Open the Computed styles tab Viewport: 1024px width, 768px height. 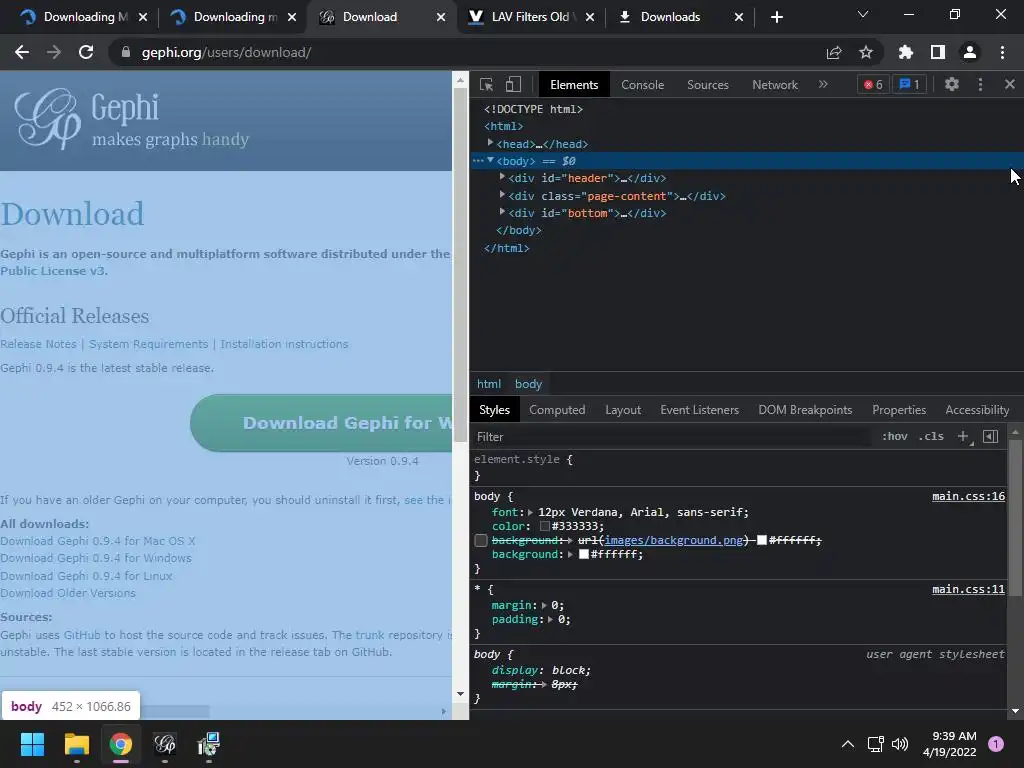[557, 410]
